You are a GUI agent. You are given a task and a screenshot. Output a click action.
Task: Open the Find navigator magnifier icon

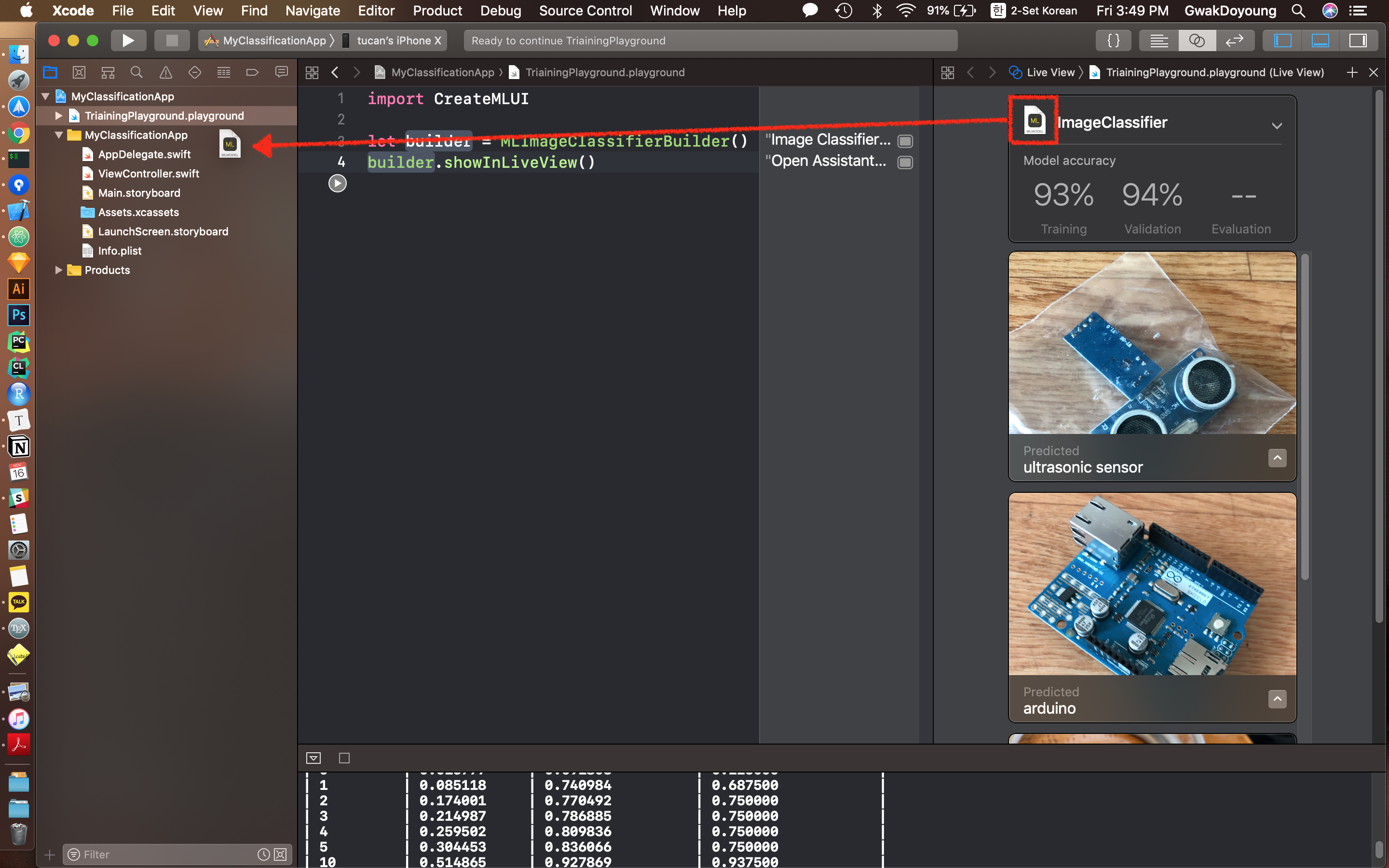coord(136,72)
